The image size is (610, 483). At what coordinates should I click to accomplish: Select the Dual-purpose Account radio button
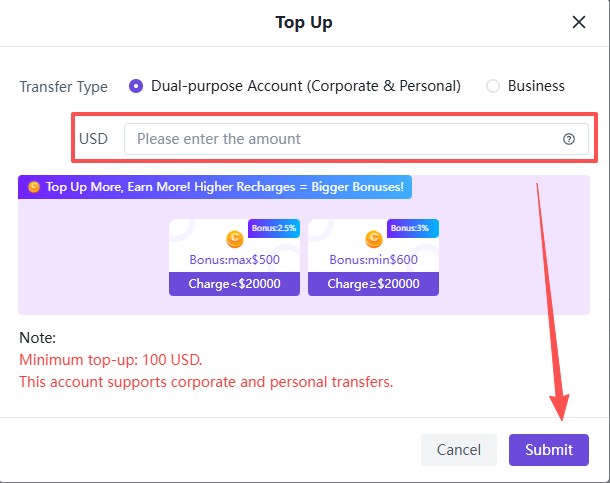[x=136, y=86]
